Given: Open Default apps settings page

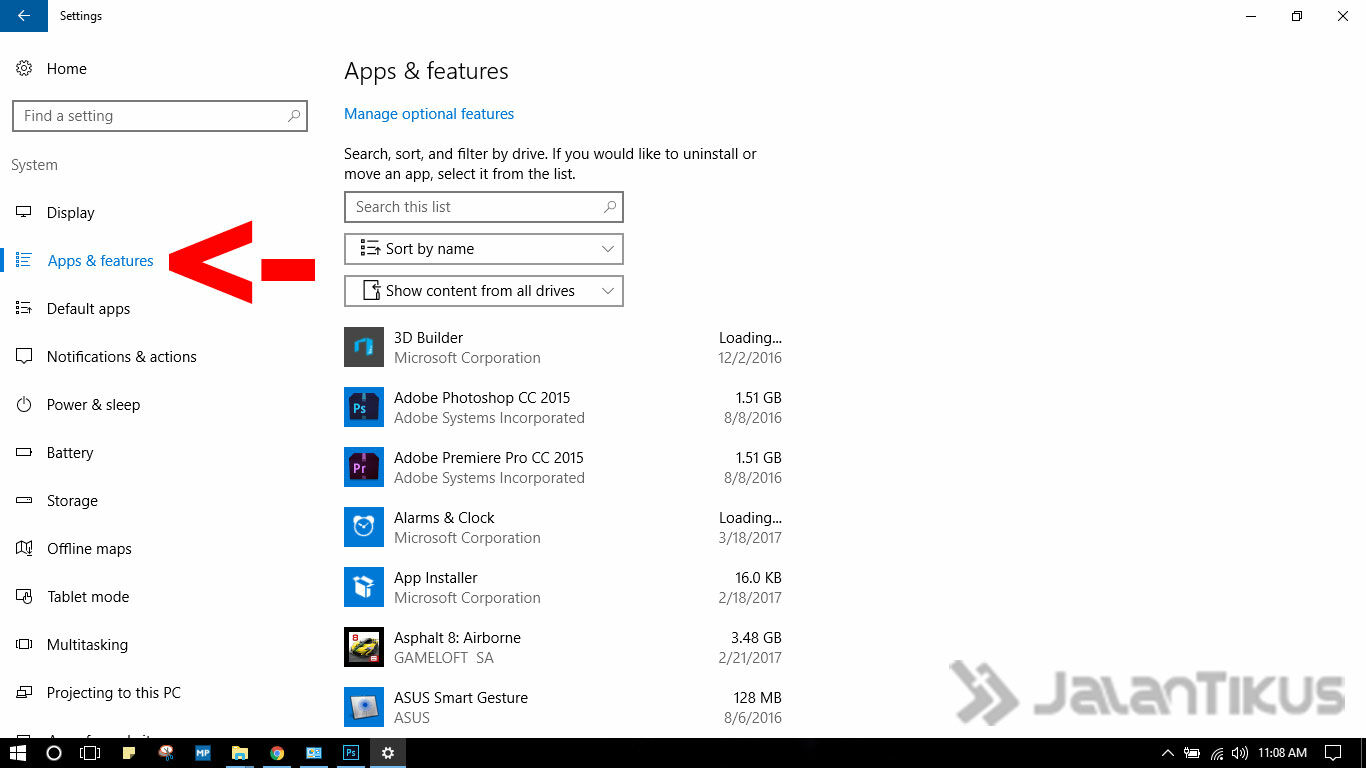Looking at the screenshot, I should point(88,309).
